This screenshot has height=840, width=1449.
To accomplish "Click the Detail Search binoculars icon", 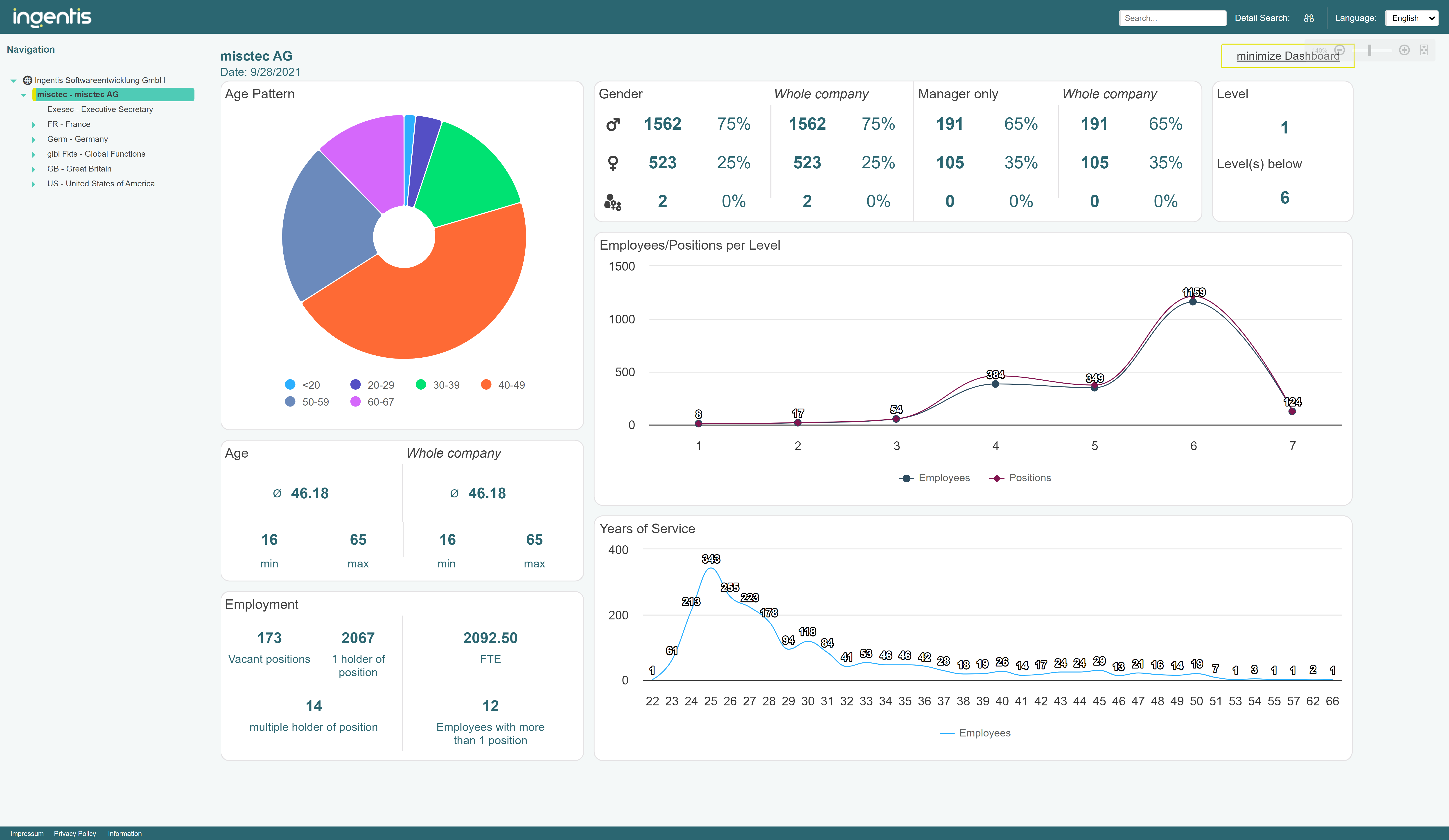I will coord(1309,18).
